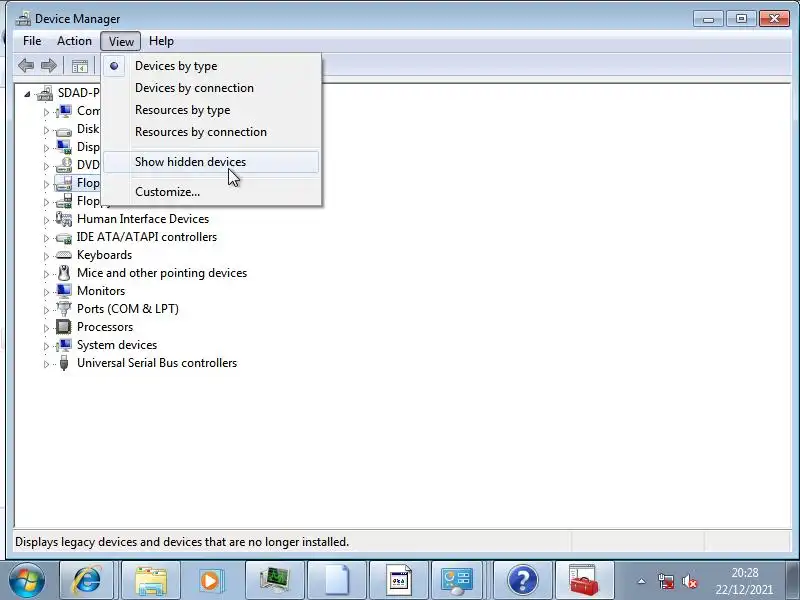Image resolution: width=800 pixels, height=600 pixels.
Task: Click the Show Desktop strip
Action: pos(793,581)
